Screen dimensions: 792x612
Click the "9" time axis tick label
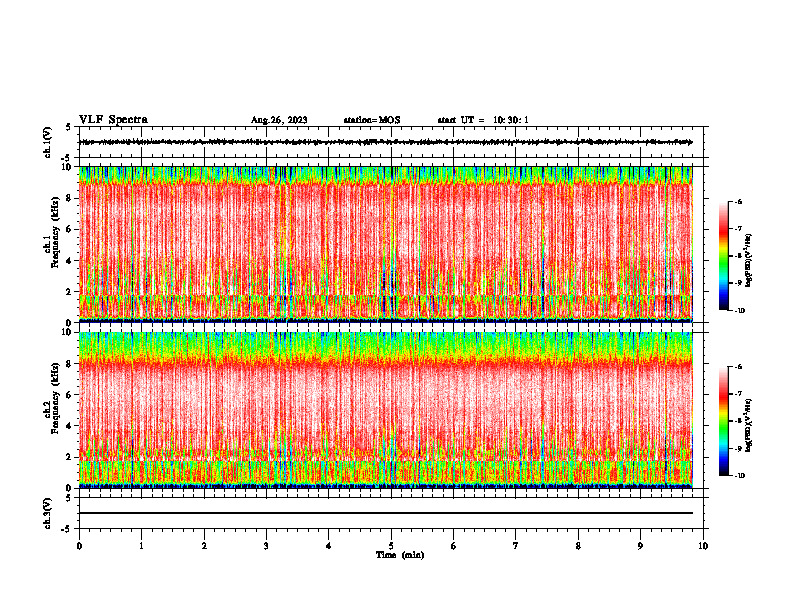point(640,546)
